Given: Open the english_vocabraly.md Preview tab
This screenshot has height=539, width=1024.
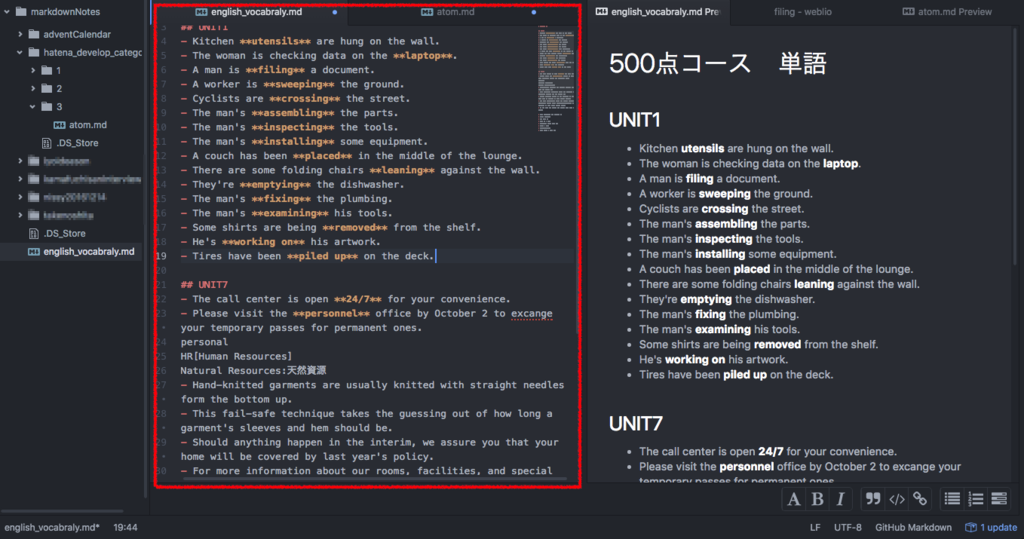Looking at the screenshot, I should (658, 12).
